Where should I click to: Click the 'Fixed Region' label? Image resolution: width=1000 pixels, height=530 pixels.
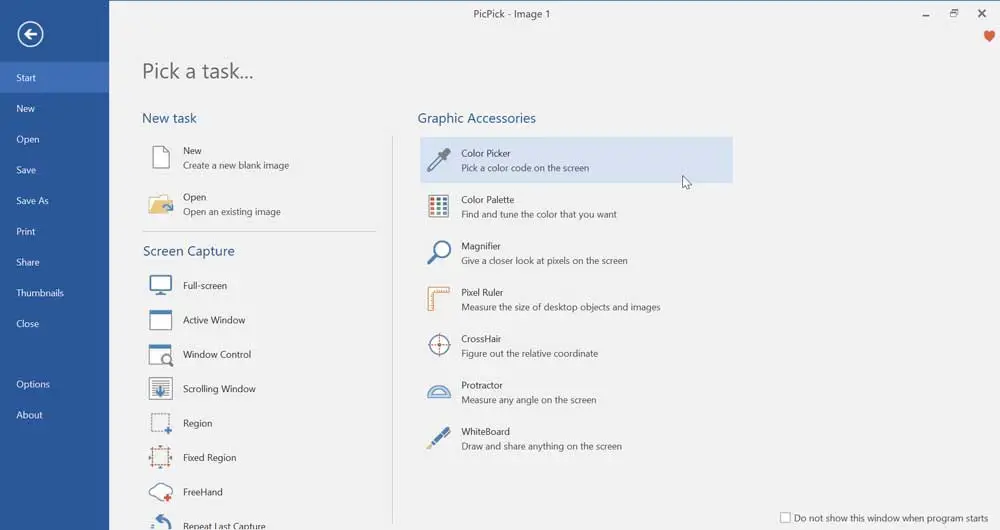(x=210, y=458)
